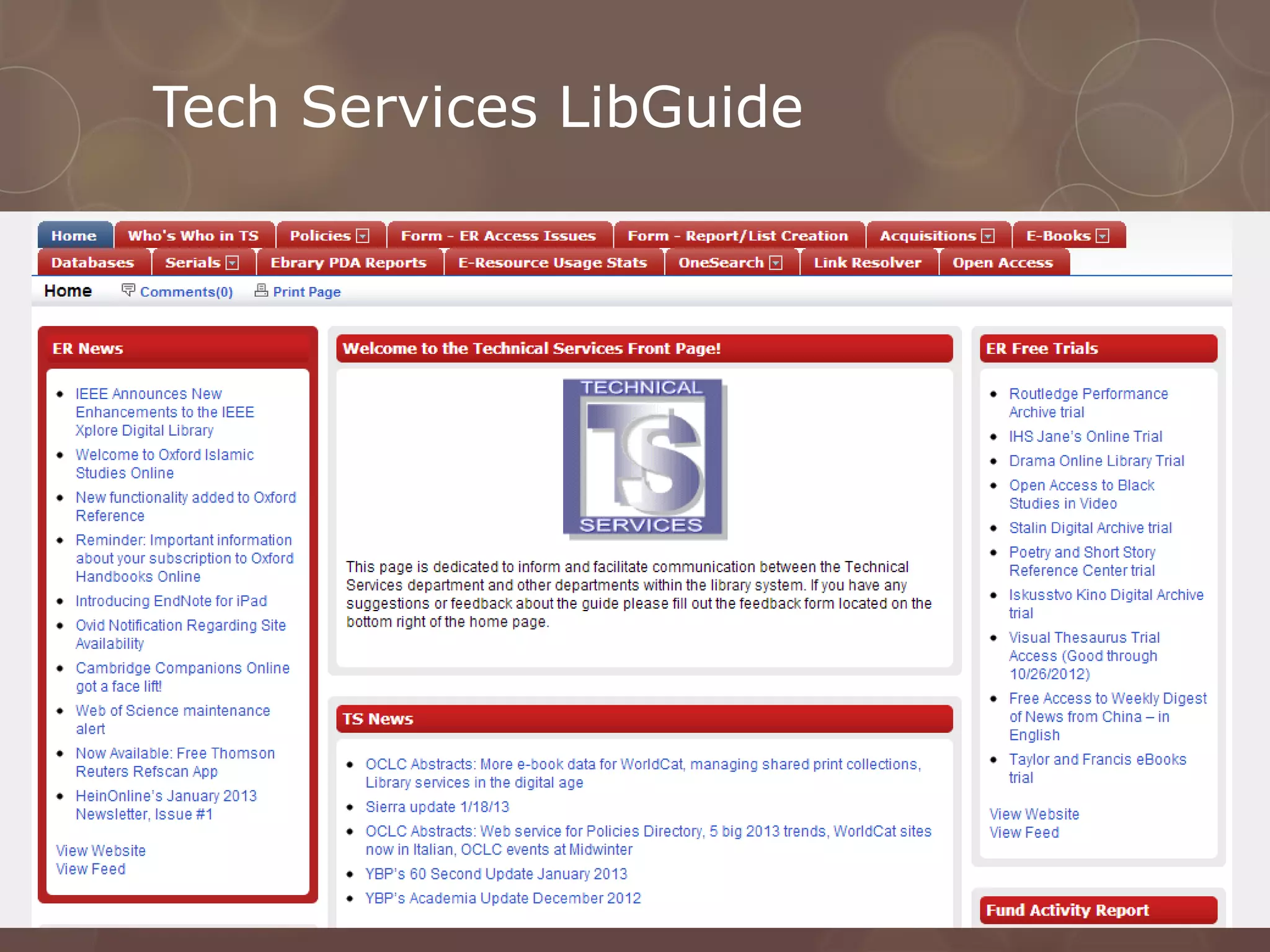Image resolution: width=1270 pixels, height=952 pixels.
Task: Open OCLC Abstracts Policies Directory news link
Action: coord(649,840)
